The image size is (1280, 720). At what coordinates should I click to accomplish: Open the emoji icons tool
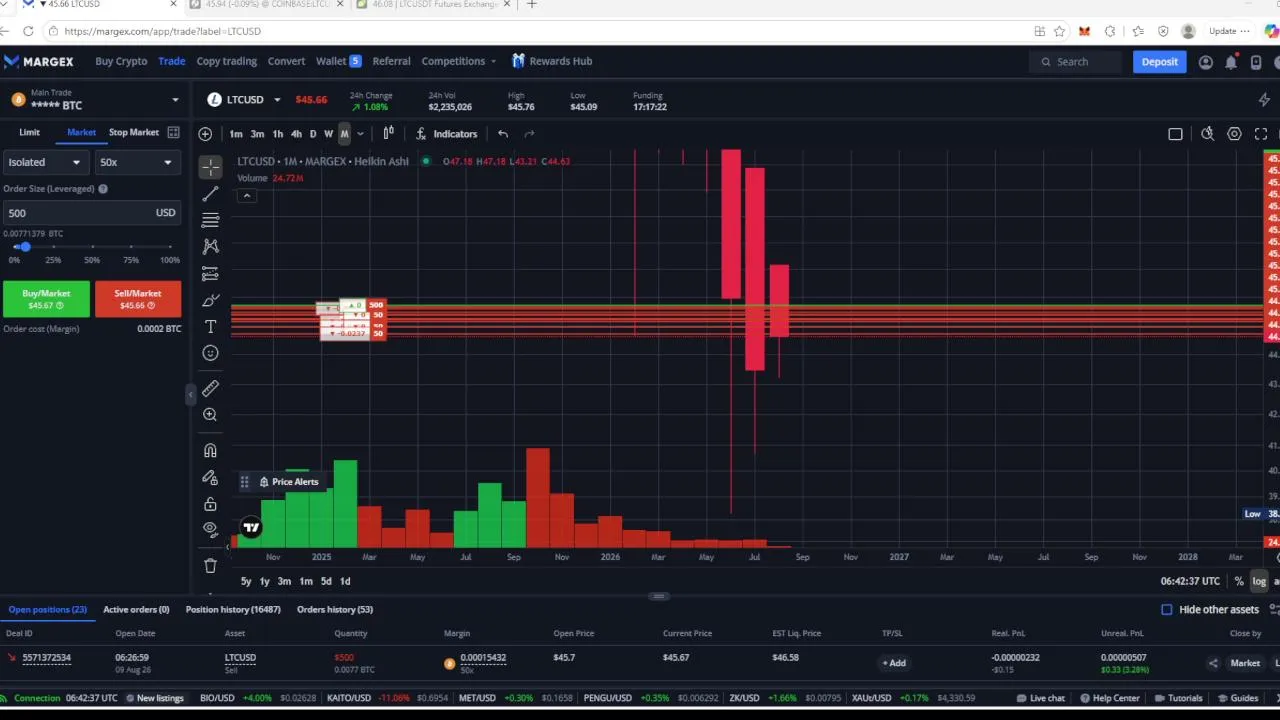pos(210,353)
